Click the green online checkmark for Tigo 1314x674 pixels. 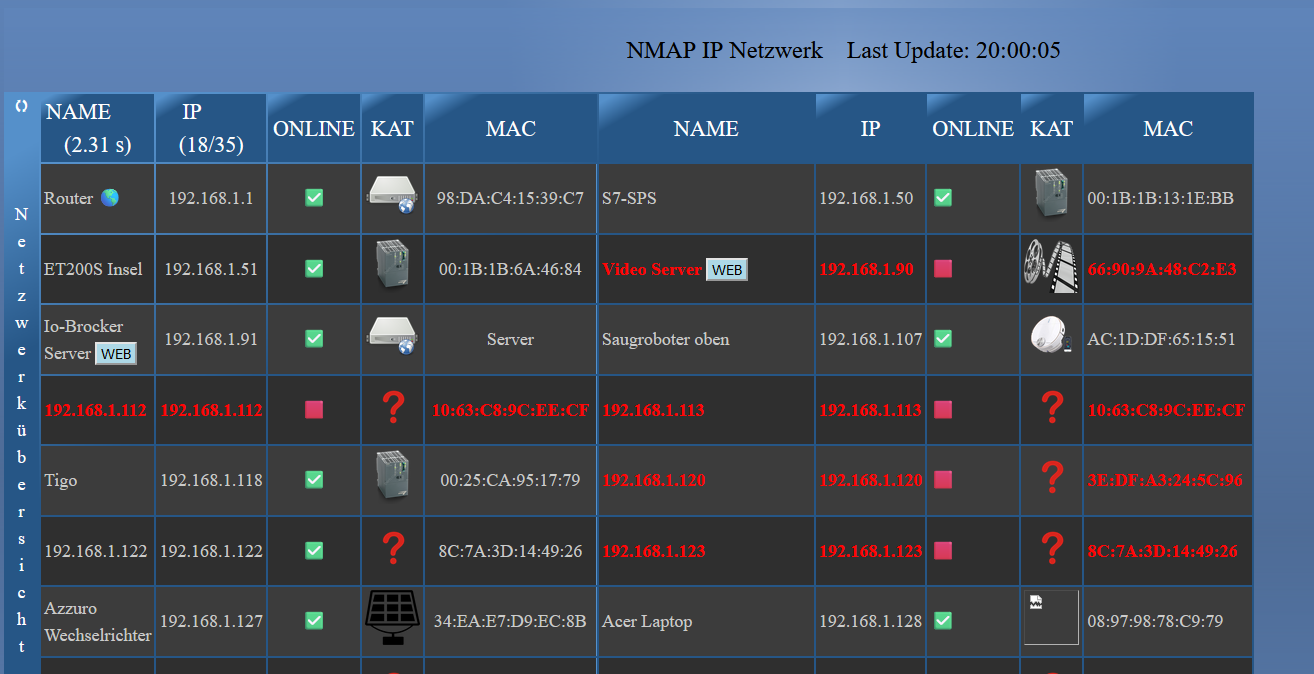(314, 480)
